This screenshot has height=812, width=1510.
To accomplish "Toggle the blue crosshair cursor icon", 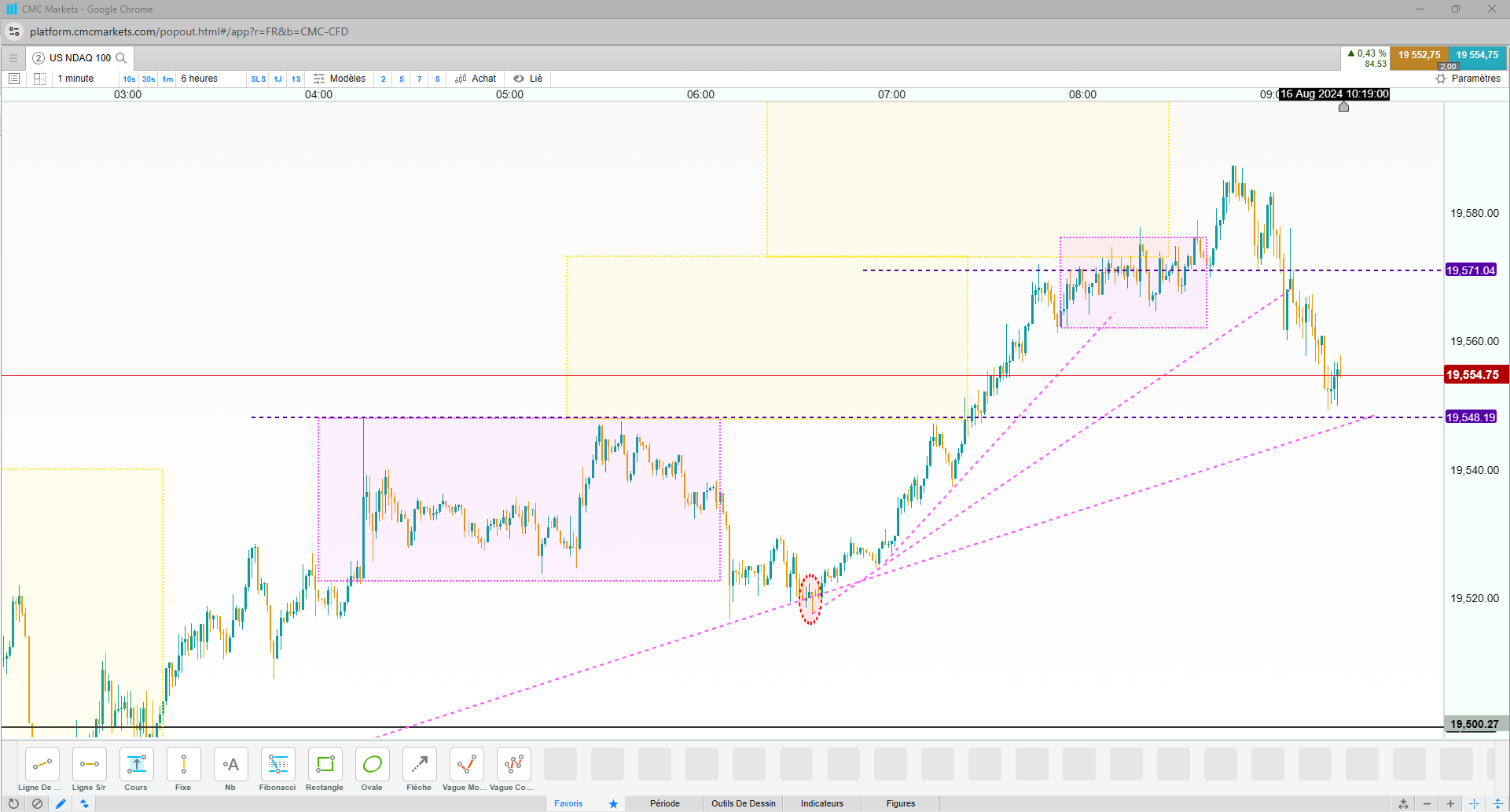I will [1474, 803].
